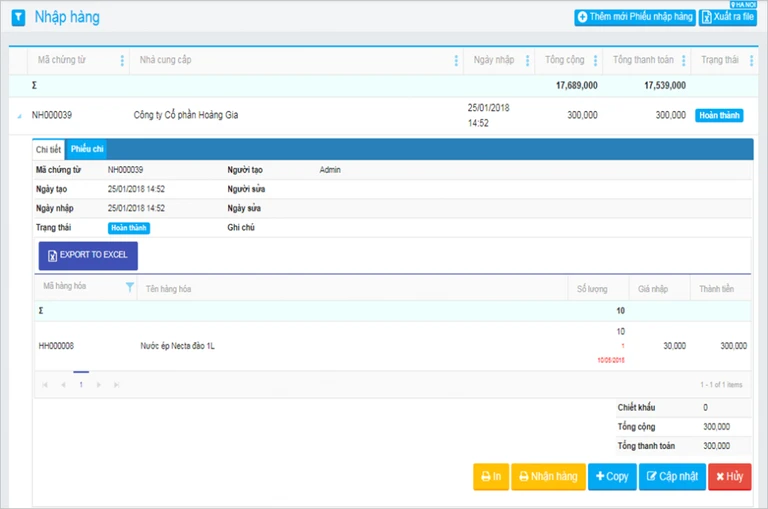Open the Mã chứng từ column menu dots
Viewport: 768px width, 509px height.
(122, 60)
